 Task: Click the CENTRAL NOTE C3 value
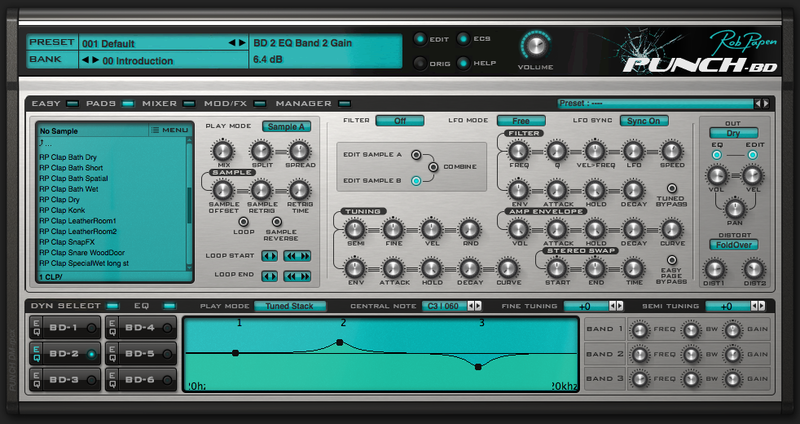click(443, 306)
